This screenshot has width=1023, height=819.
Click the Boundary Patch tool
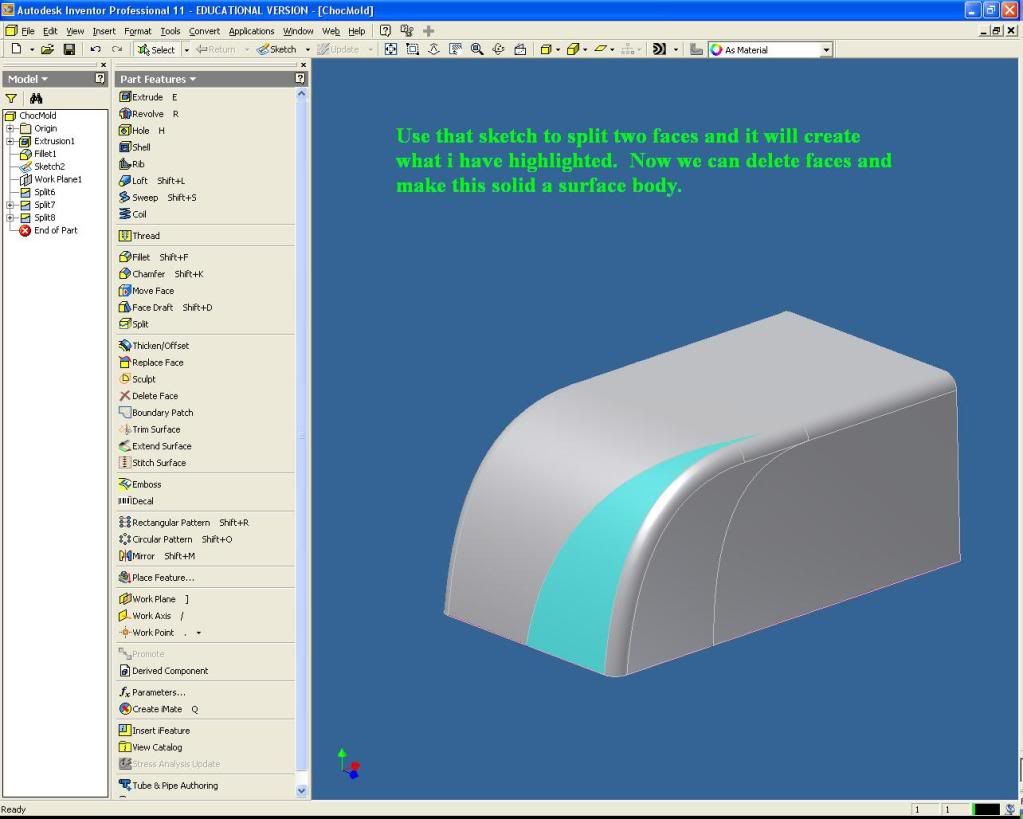[x=162, y=412]
